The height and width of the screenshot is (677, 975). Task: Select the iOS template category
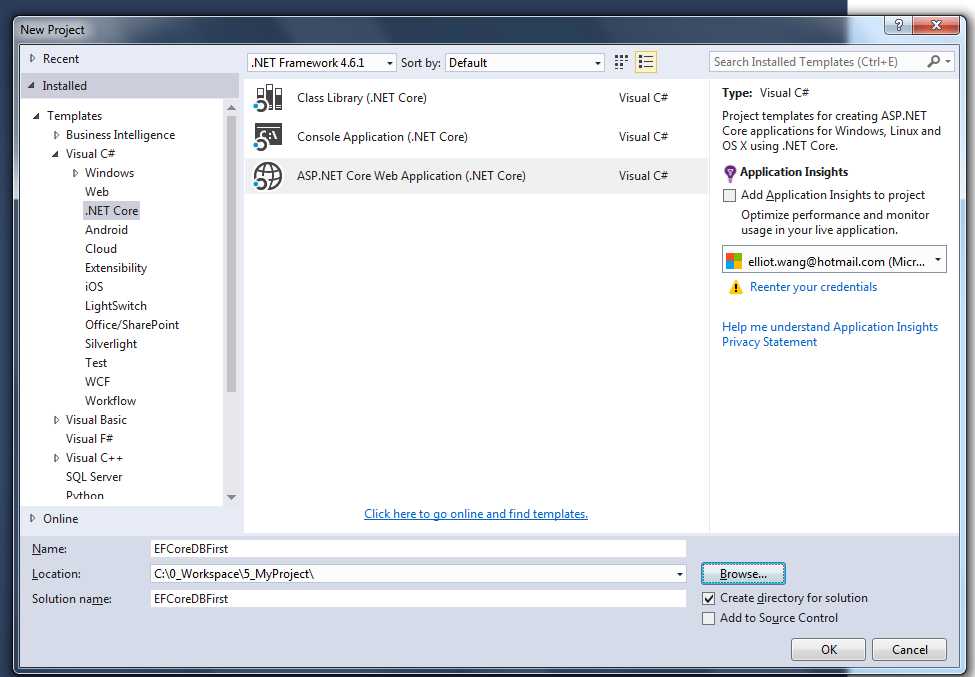pos(94,287)
